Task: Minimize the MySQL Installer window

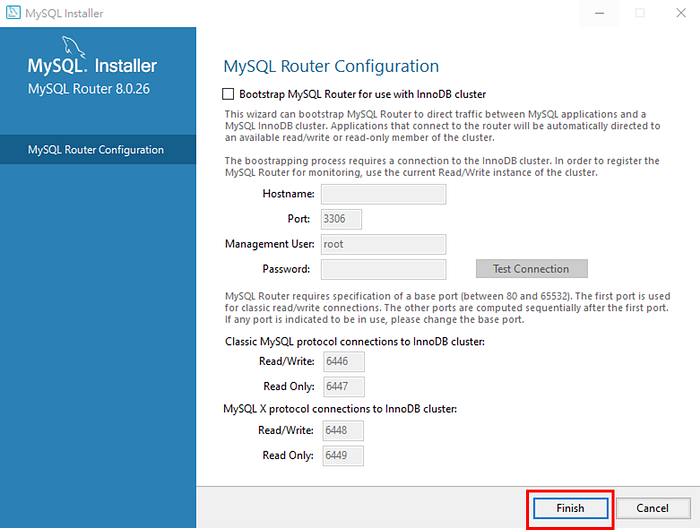Action: tap(600, 13)
